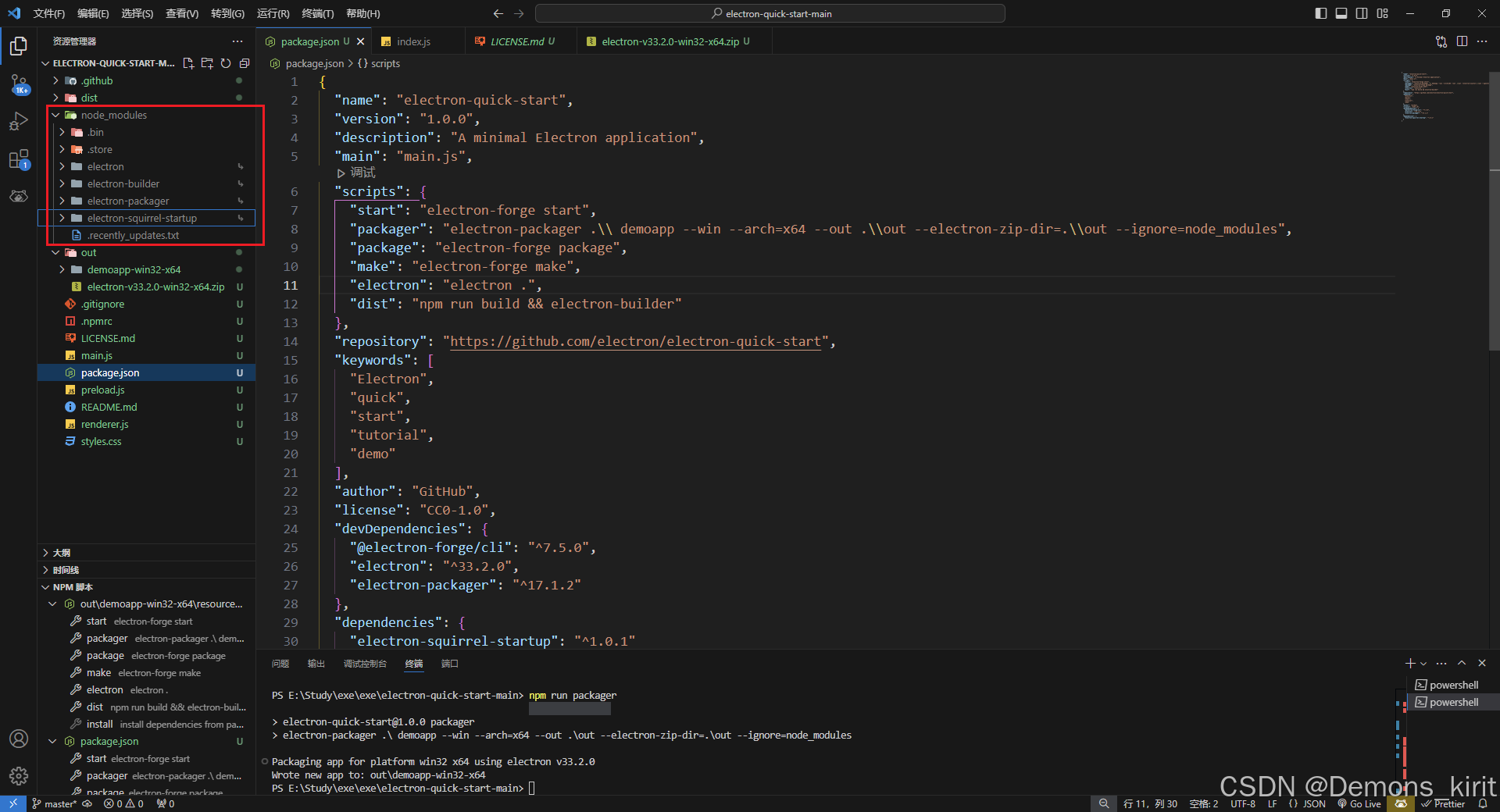The image size is (1500, 812).
Task: Open Run and Debug view
Action: (19, 122)
